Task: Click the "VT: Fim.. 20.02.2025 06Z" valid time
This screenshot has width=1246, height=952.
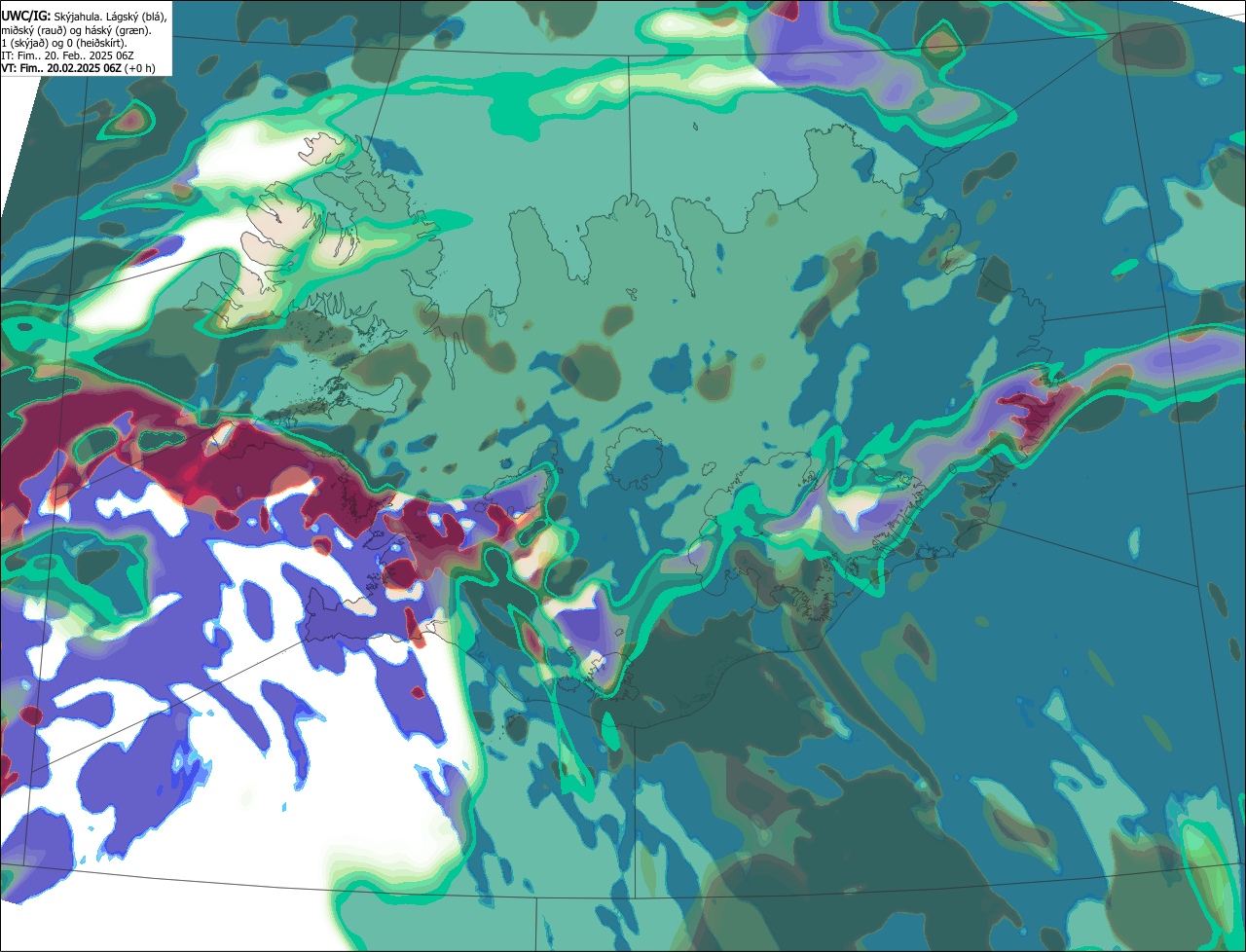Action: (x=62, y=68)
